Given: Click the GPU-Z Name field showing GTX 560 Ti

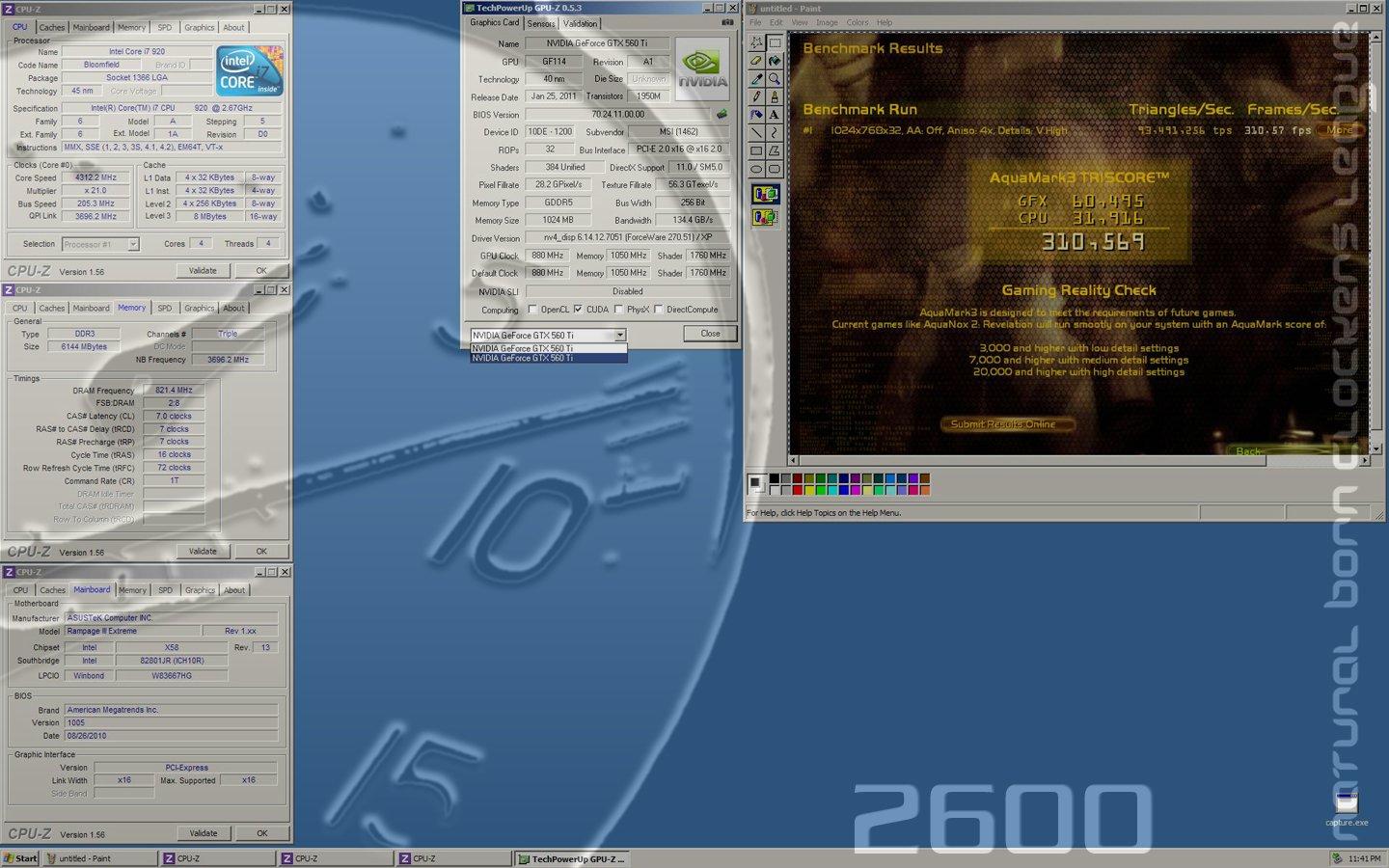Looking at the screenshot, I should point(596,43).
